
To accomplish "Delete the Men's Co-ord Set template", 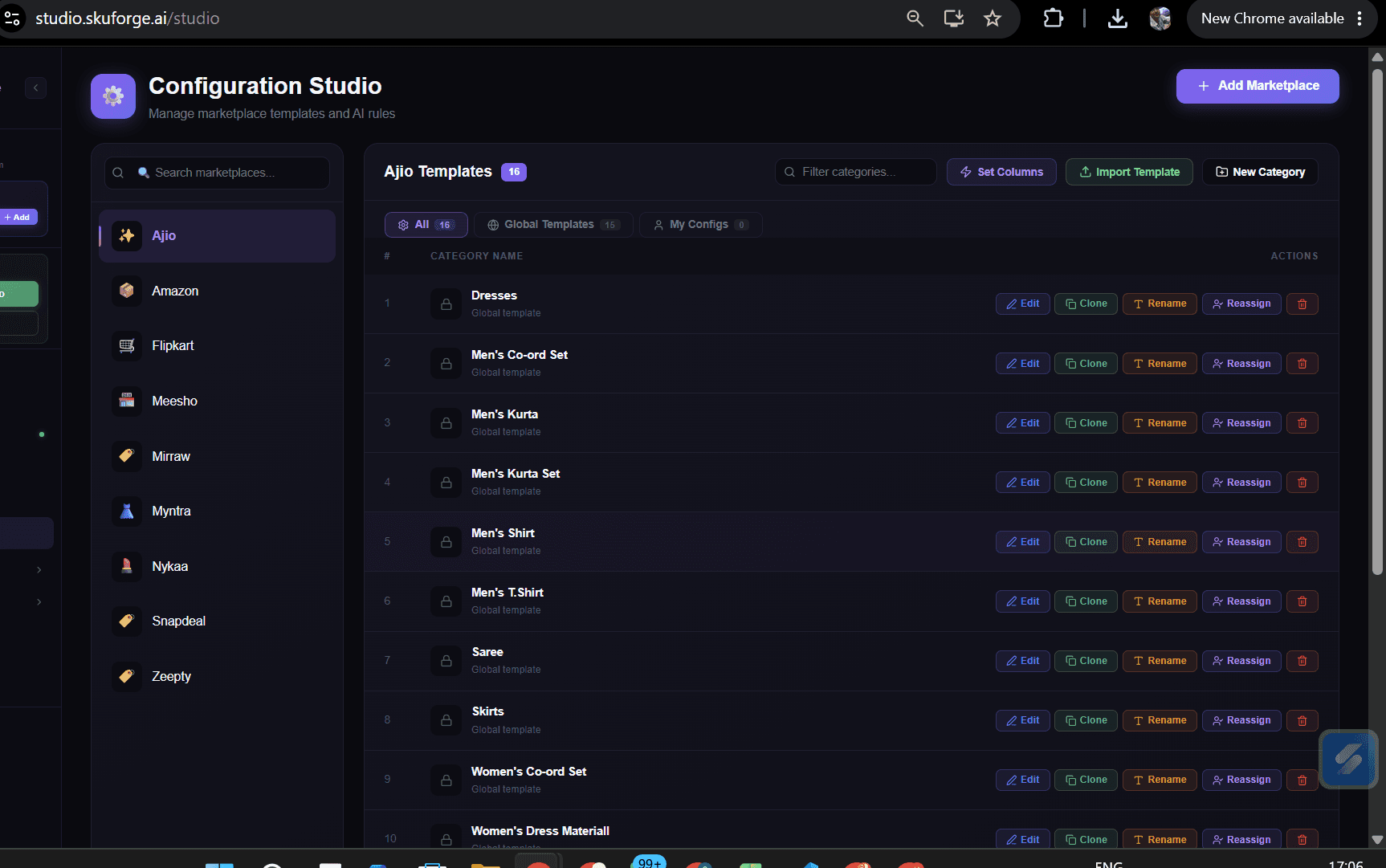I will [1302, 364].
